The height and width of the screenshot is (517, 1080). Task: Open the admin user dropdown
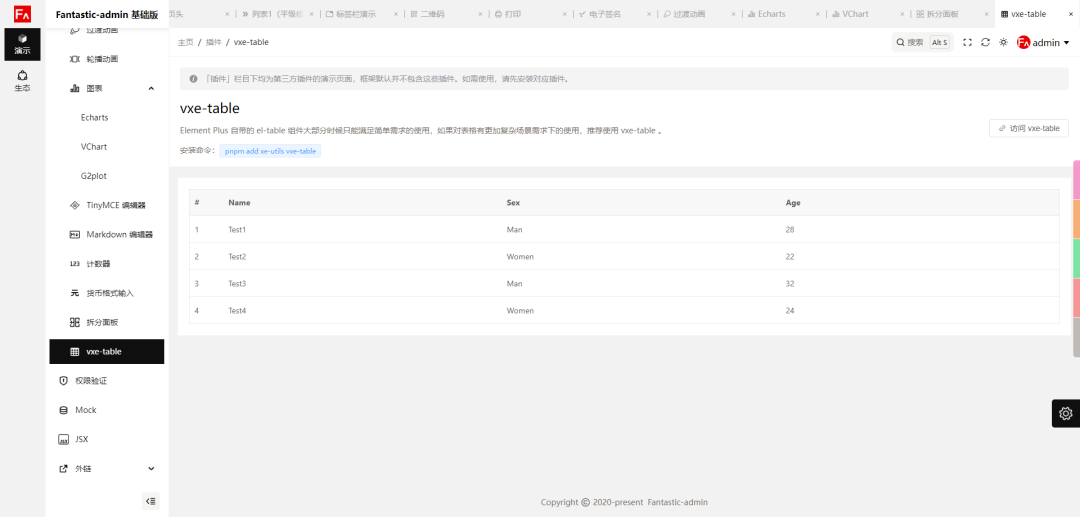point(1043,43)
